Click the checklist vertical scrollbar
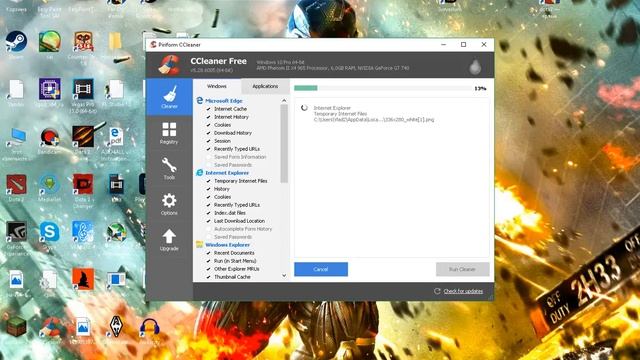 click(x=284, y=144)
